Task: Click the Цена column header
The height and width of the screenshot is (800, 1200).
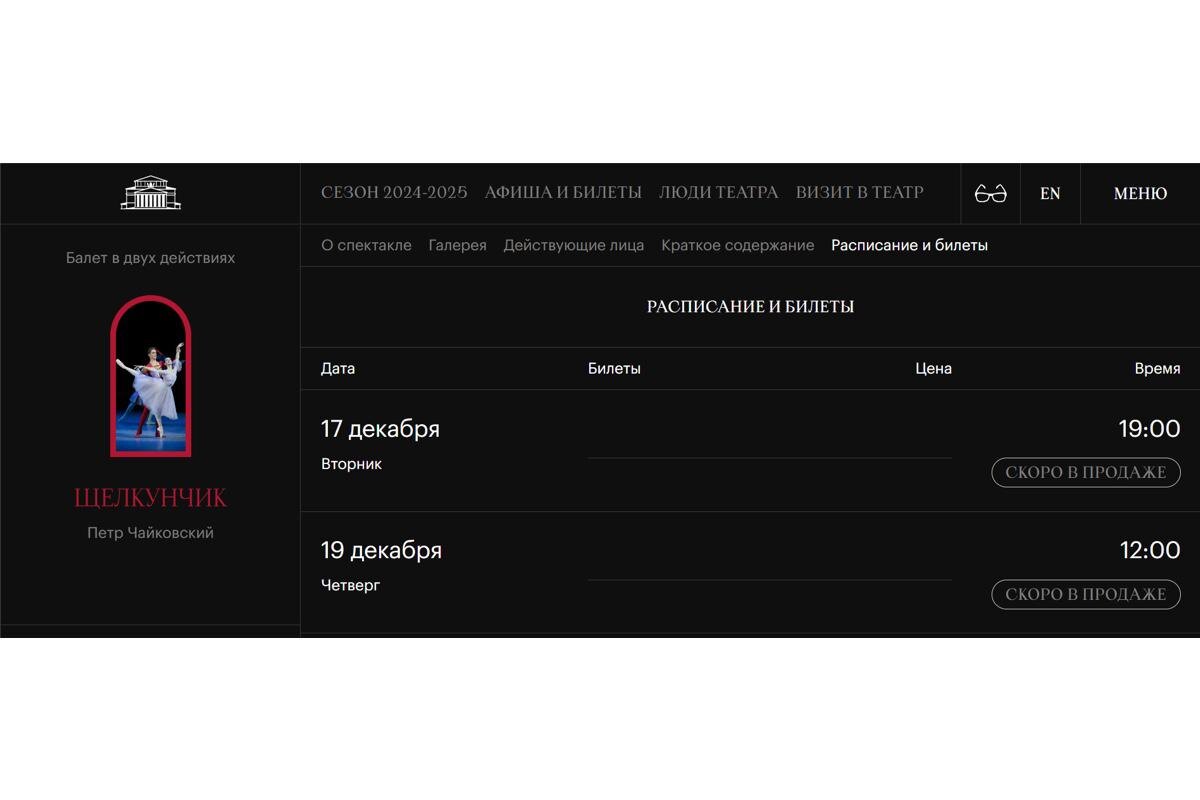Action: (x=933, y=368)
